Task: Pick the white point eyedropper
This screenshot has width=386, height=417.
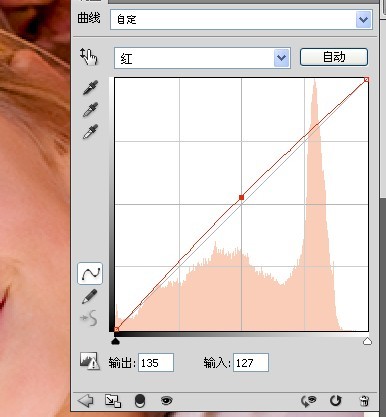Action: coord(90,132)
